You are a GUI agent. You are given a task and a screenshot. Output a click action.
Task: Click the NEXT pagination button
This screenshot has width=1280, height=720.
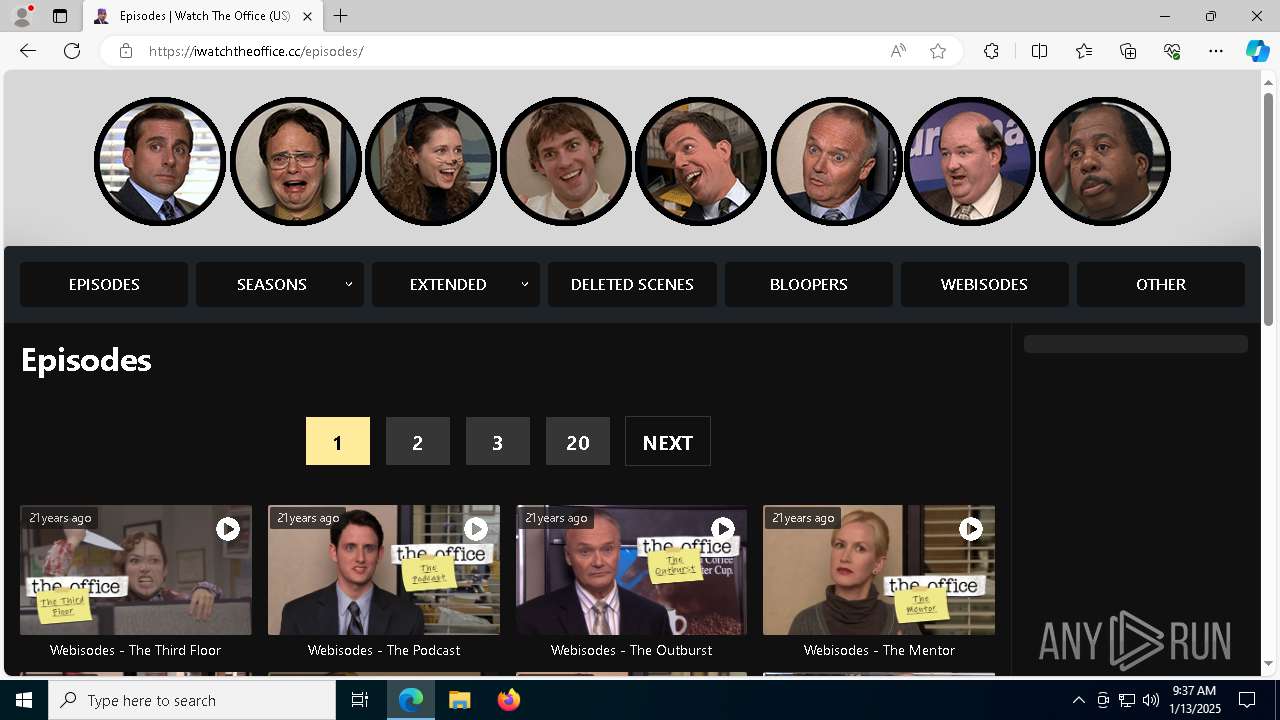(x=668, y=441)
